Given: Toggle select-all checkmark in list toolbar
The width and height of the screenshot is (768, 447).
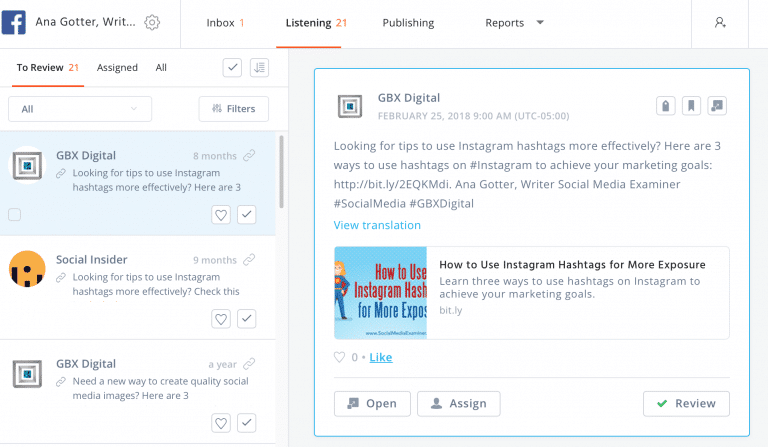Looking at the screenshot, I should [232, 68].
